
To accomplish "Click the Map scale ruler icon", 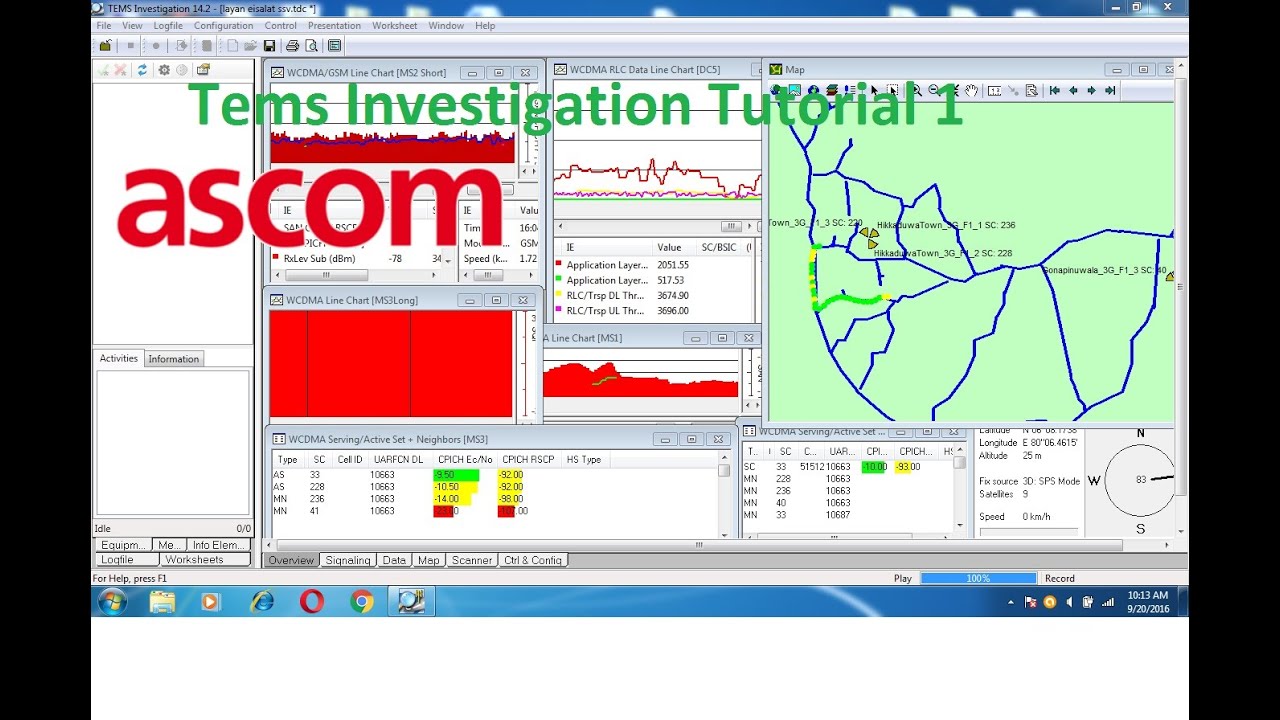I will tap(994, 90).
